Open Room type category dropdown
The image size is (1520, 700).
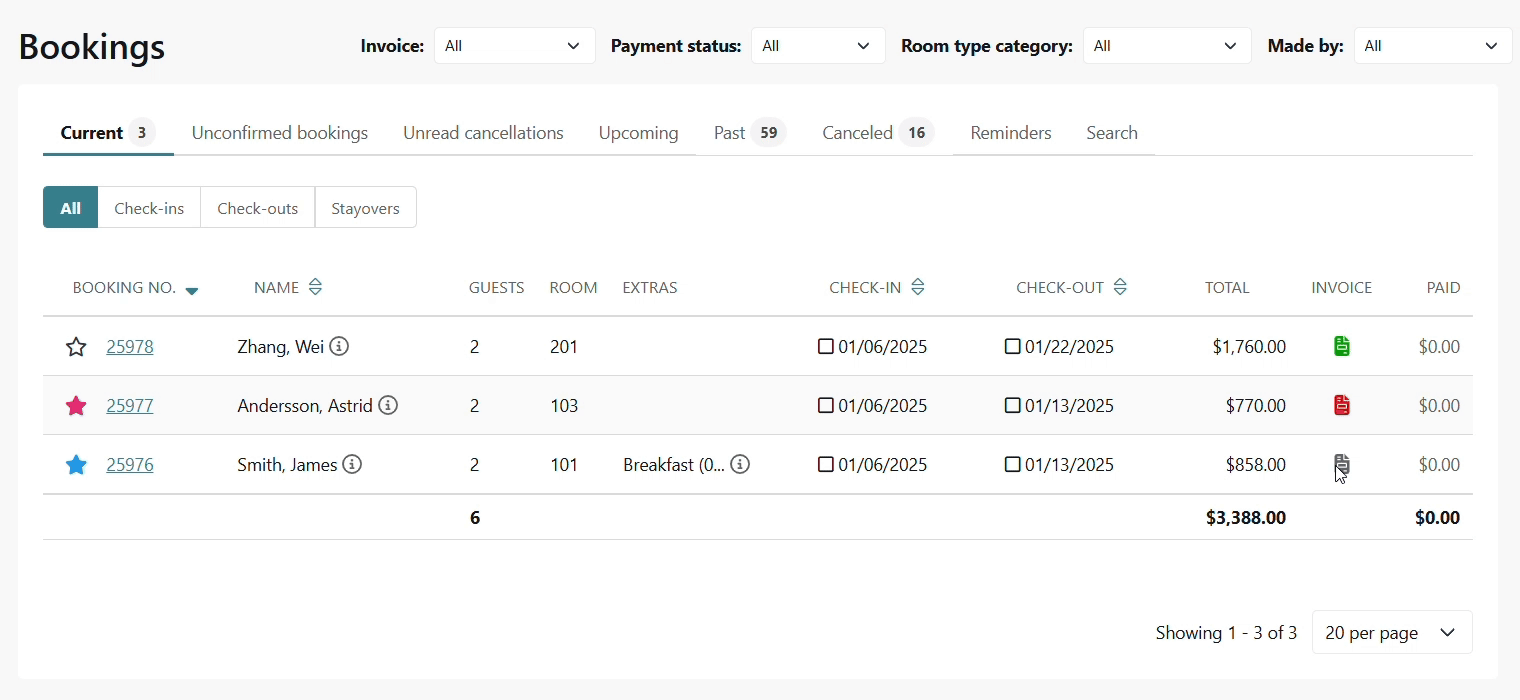pyautogui.click(x=1166, y=46)
